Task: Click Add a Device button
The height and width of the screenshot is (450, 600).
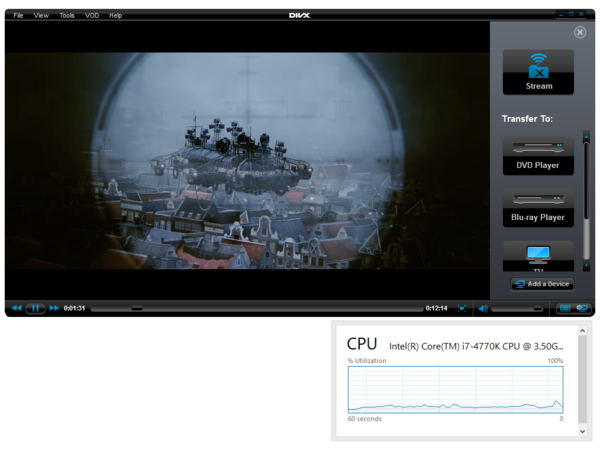Action: tap(542, 284)
